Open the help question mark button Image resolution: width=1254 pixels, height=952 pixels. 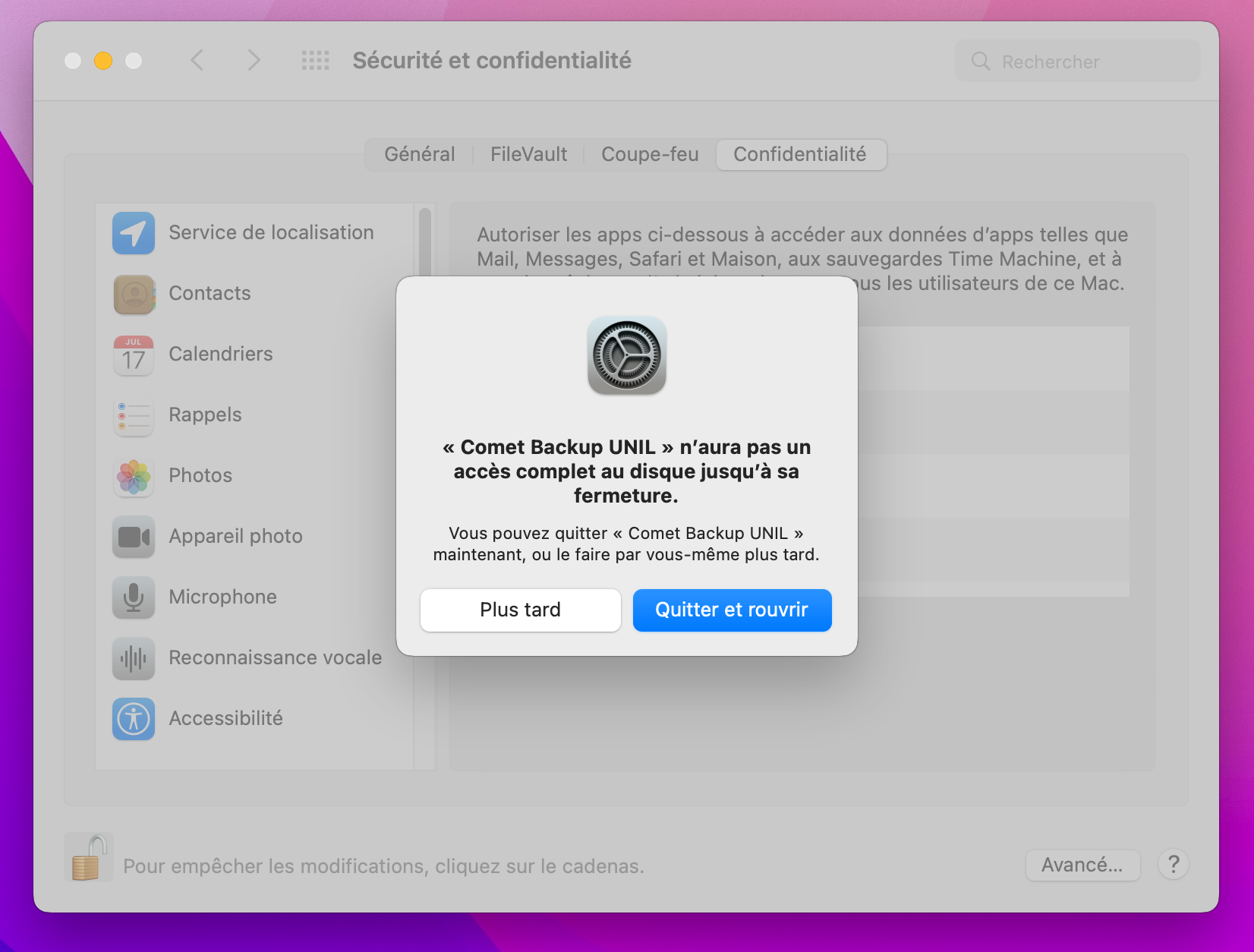pyautogui.click(x=1173, y=865)
